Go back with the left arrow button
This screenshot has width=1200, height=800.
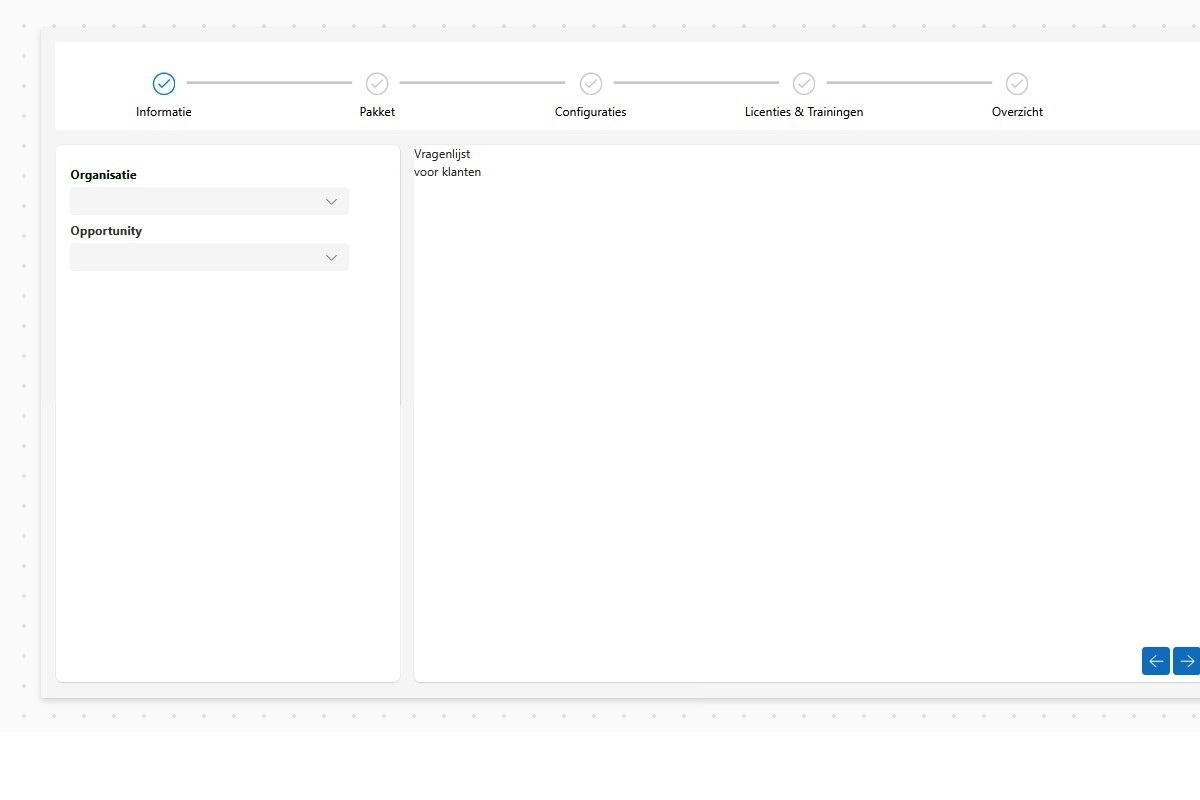click(1156, 661)
